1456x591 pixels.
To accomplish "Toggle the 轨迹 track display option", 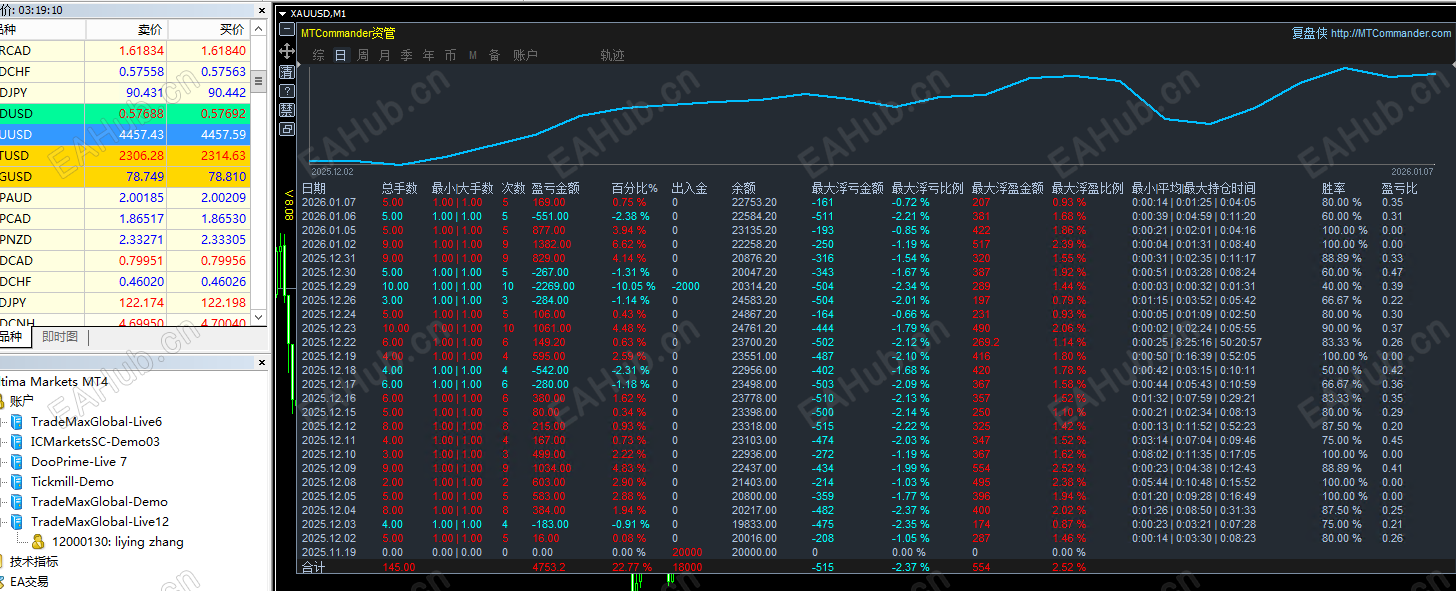I will coord(612,56).
